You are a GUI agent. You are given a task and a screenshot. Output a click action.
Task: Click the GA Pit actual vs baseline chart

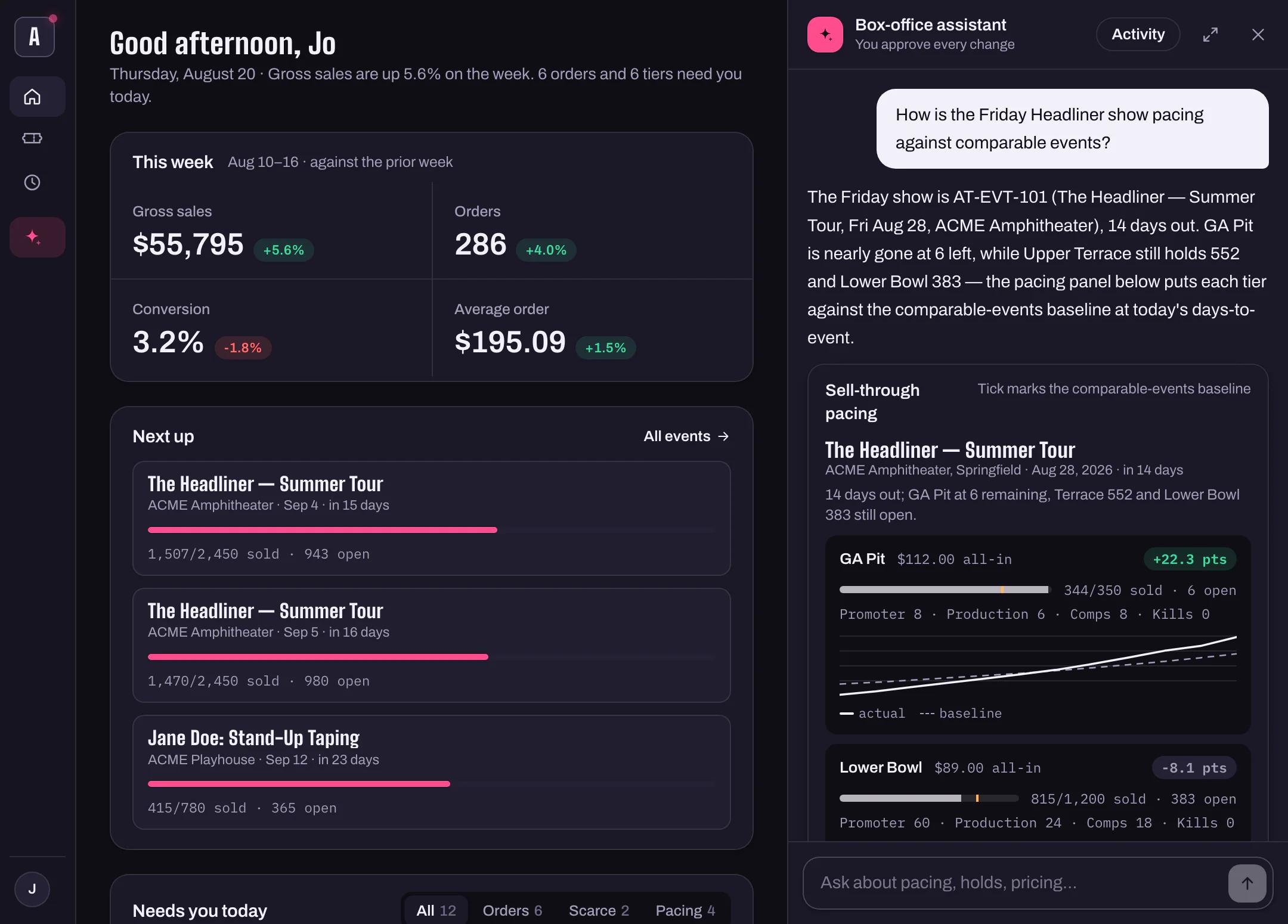pyautogui.click(x=1038, y=666)
